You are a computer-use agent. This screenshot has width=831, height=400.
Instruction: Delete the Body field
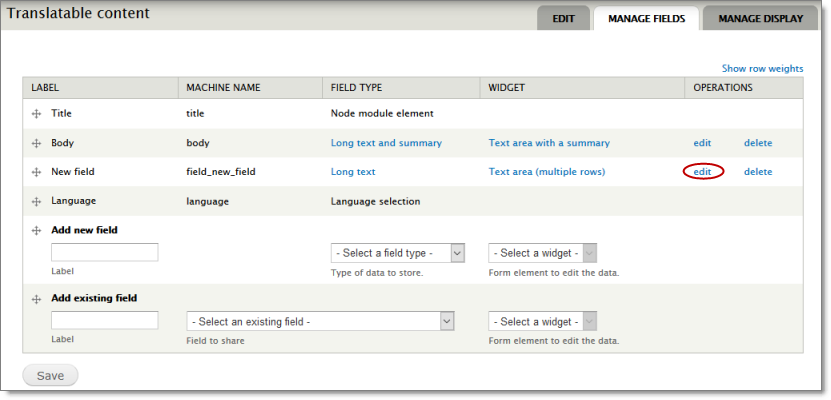758,143
